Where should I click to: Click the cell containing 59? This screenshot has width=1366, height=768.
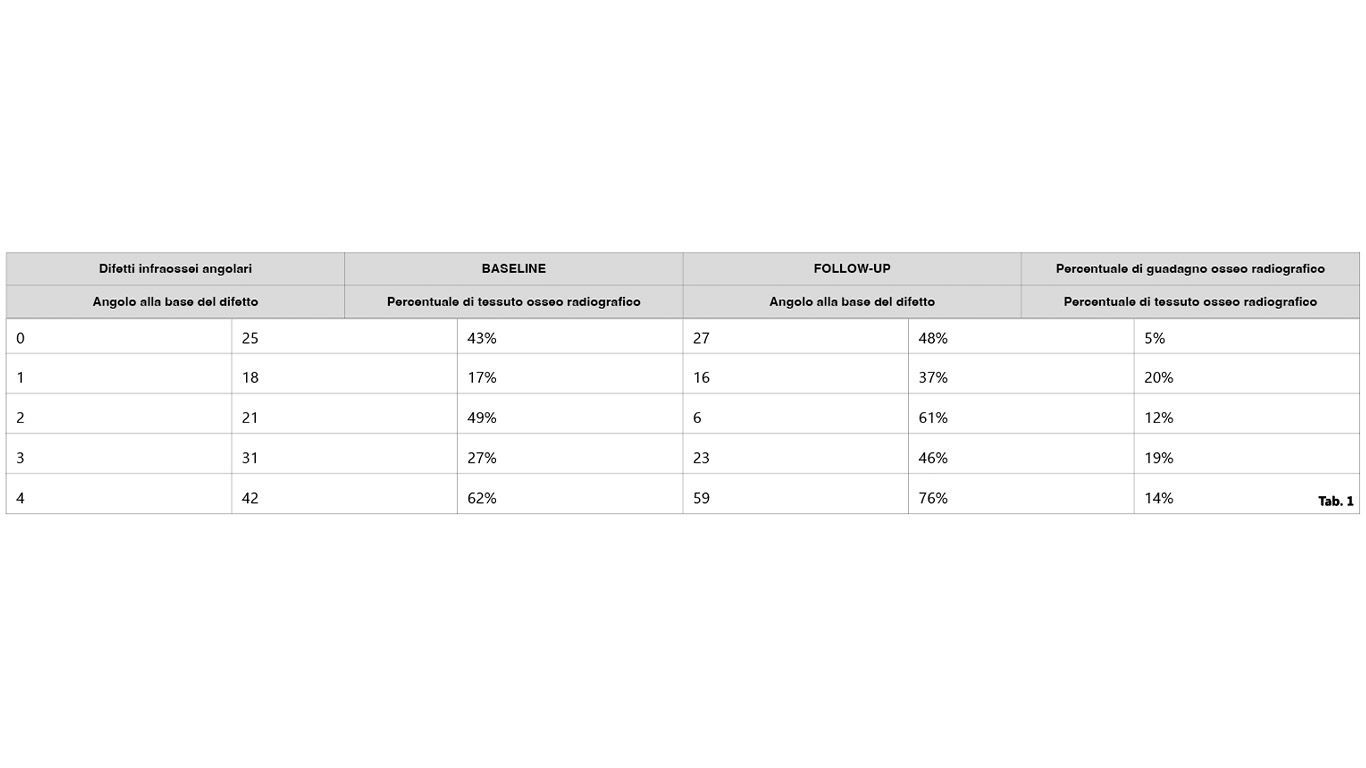796,498
